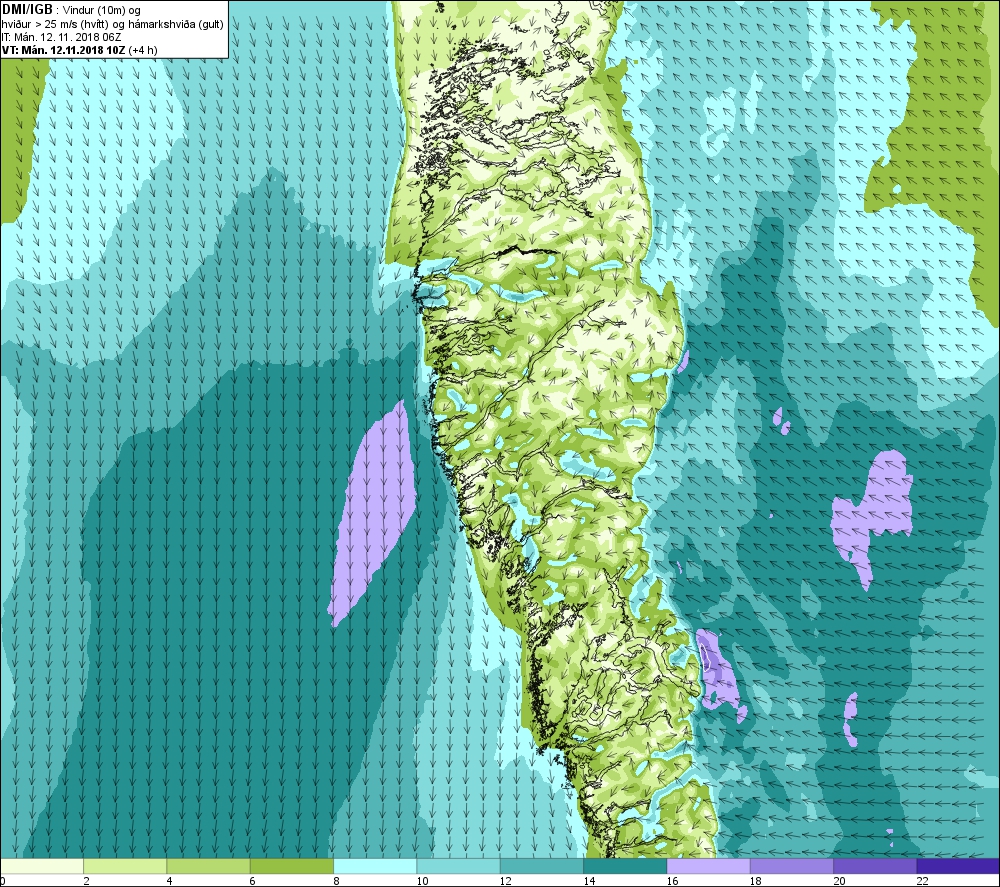Viewport: 1000px width, 887px height.
Task: Click the 20–22 m/s violet legend swatch
Action: (875, 866)
